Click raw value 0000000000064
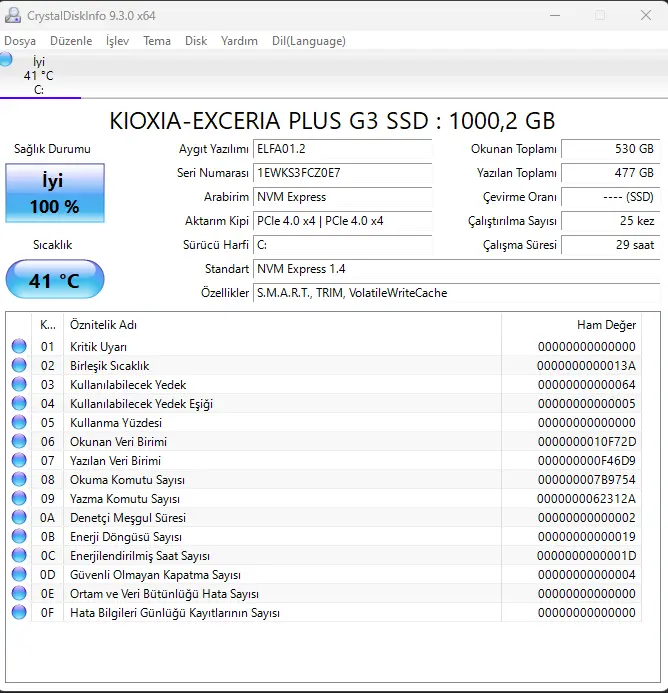 pyautogui.click(x=586, y=385)
